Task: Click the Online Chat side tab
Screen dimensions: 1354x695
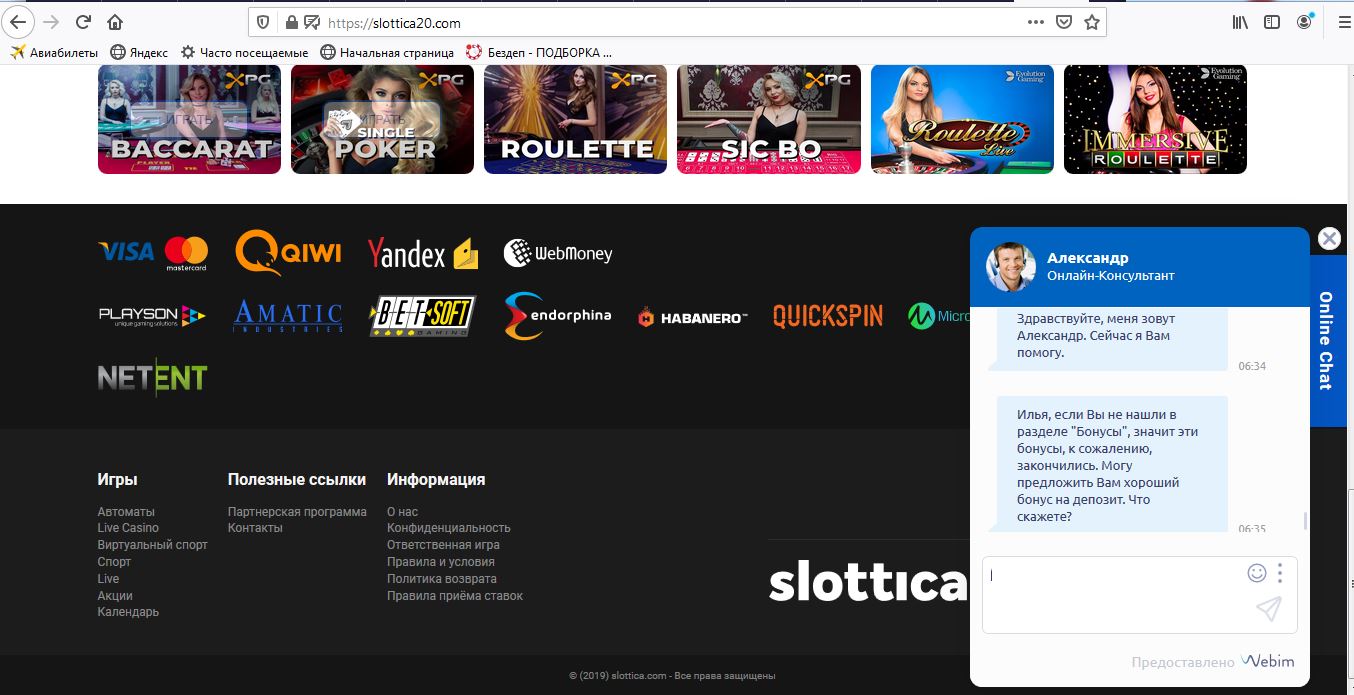Action: click(1326, 341)
